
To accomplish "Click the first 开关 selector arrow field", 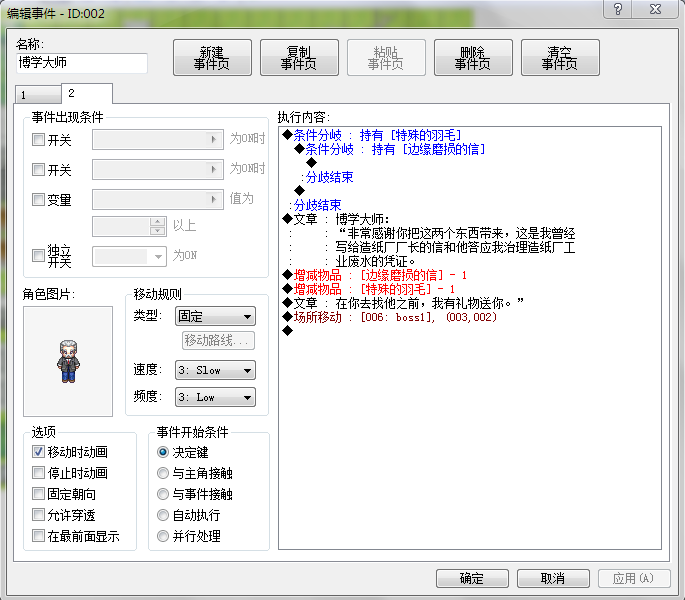I will point(158,139).
